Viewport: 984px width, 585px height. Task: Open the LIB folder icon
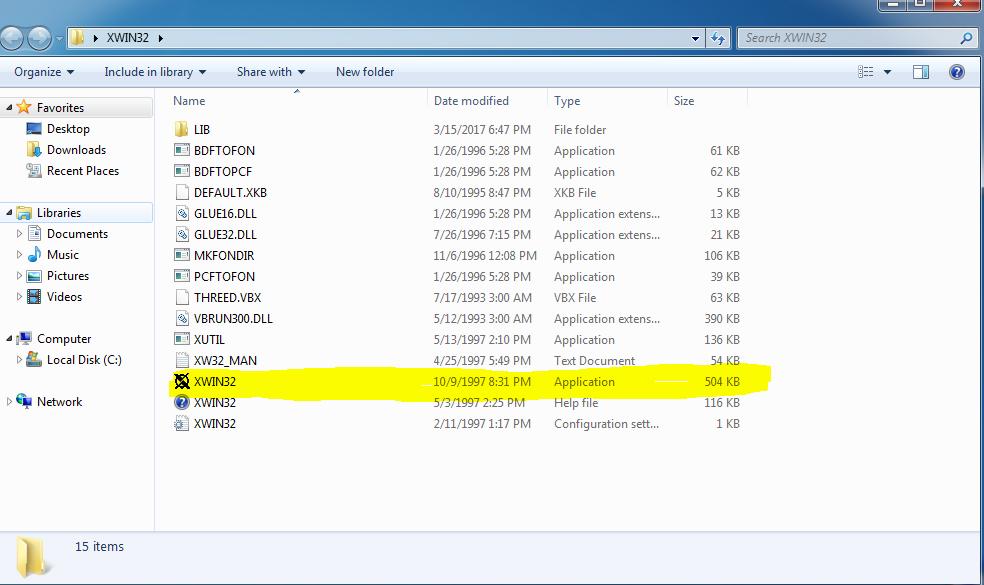click(181, 129)
